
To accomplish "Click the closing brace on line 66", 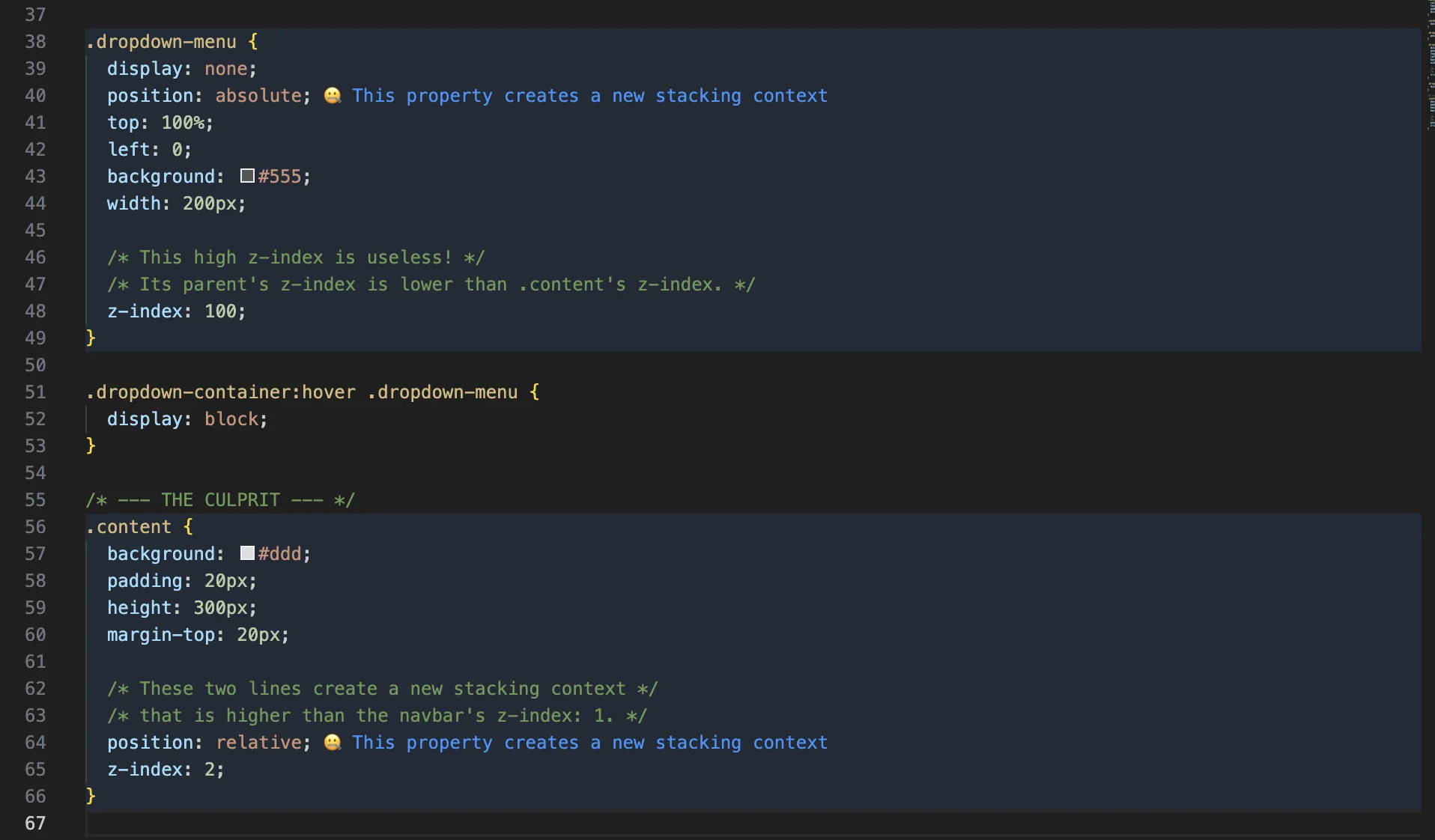I will [x=91, y=796].
